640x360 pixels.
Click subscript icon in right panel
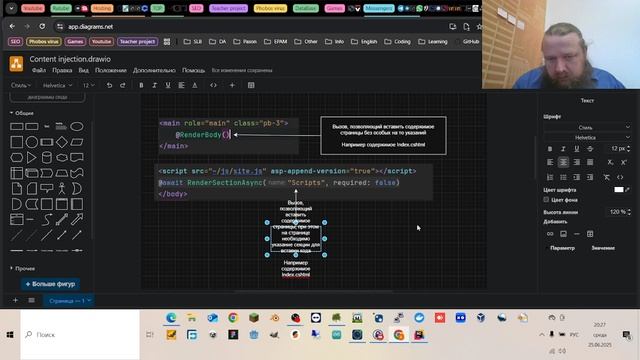610,162
